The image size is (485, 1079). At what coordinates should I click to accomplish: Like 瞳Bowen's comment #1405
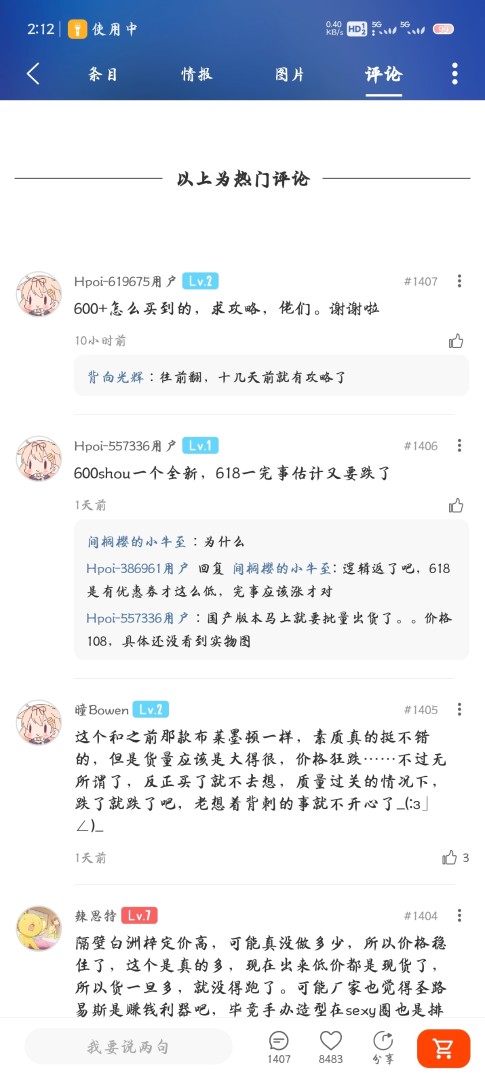point(450,857)
